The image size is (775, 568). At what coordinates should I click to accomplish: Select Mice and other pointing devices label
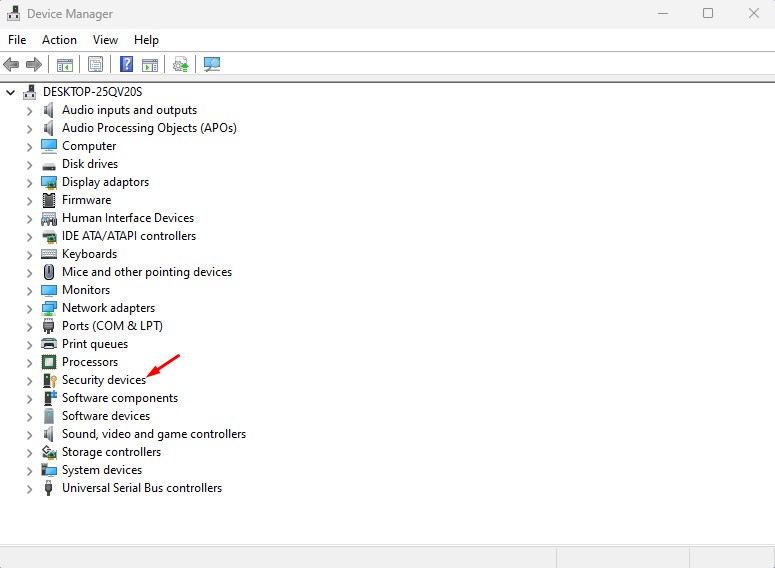pos(147,272)
